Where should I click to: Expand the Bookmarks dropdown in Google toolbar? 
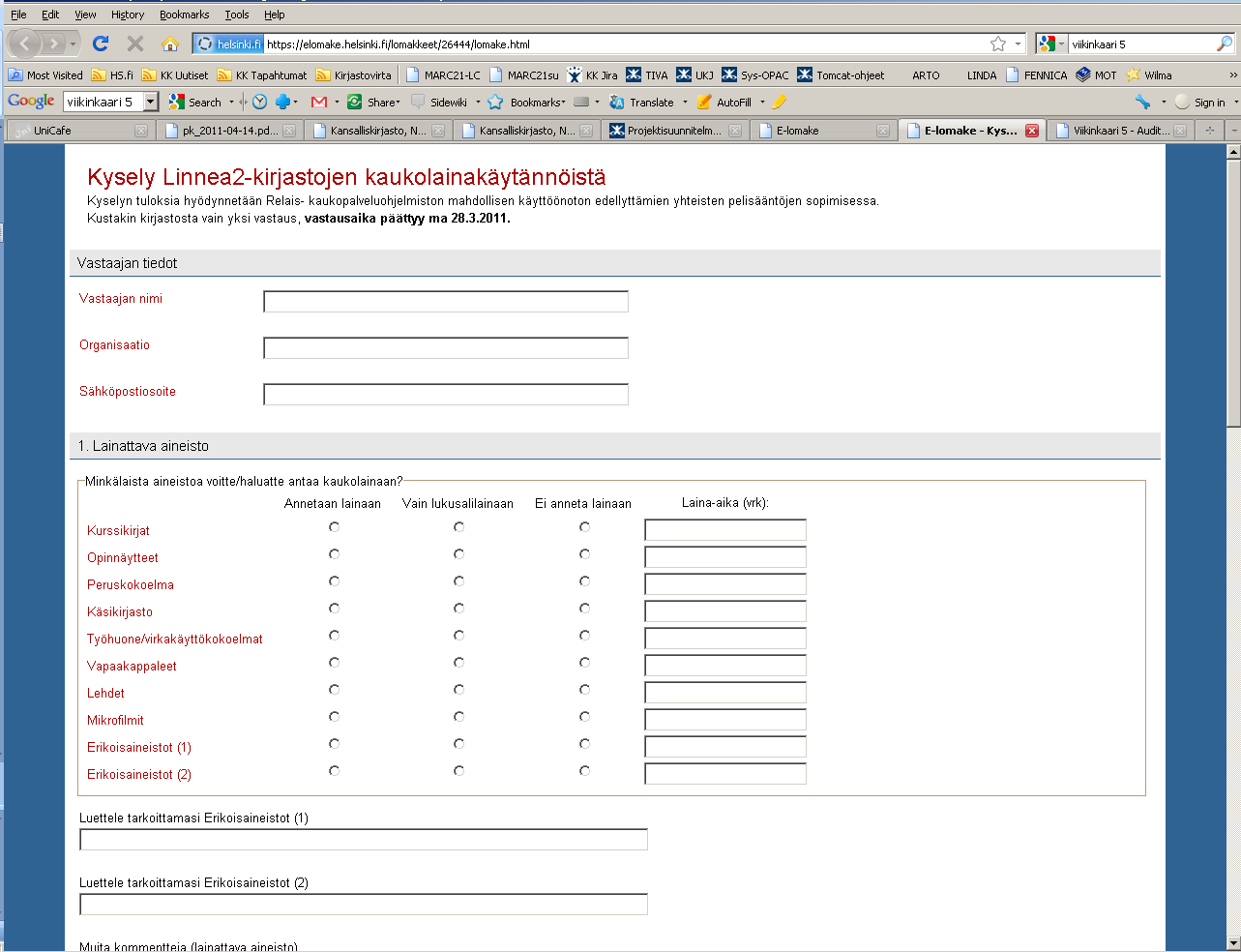point(563,102)
